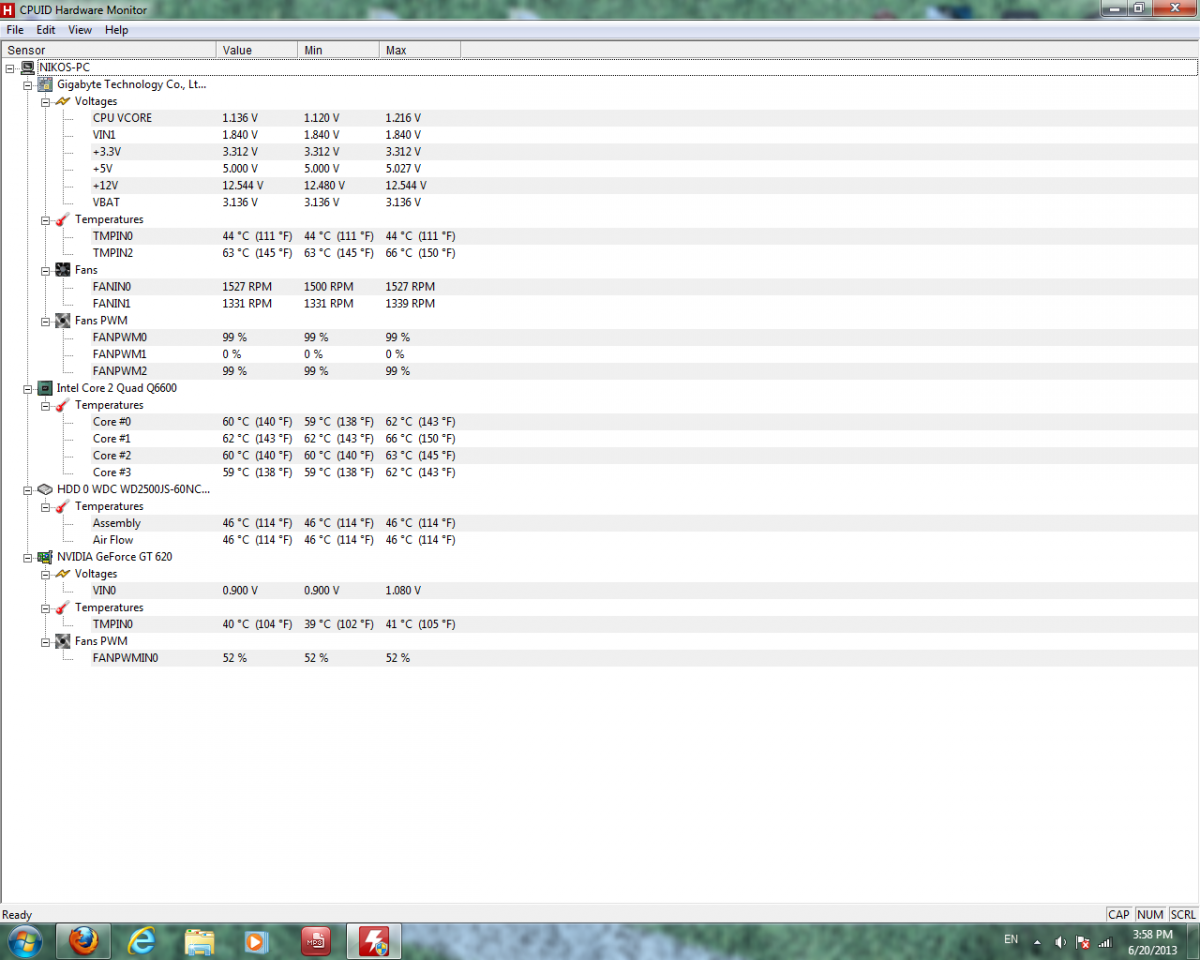This screenshot has height=960, width=1200.
Task: Collapse the Gigabyte Temperatures group
Action: click(x=46, y=220)
